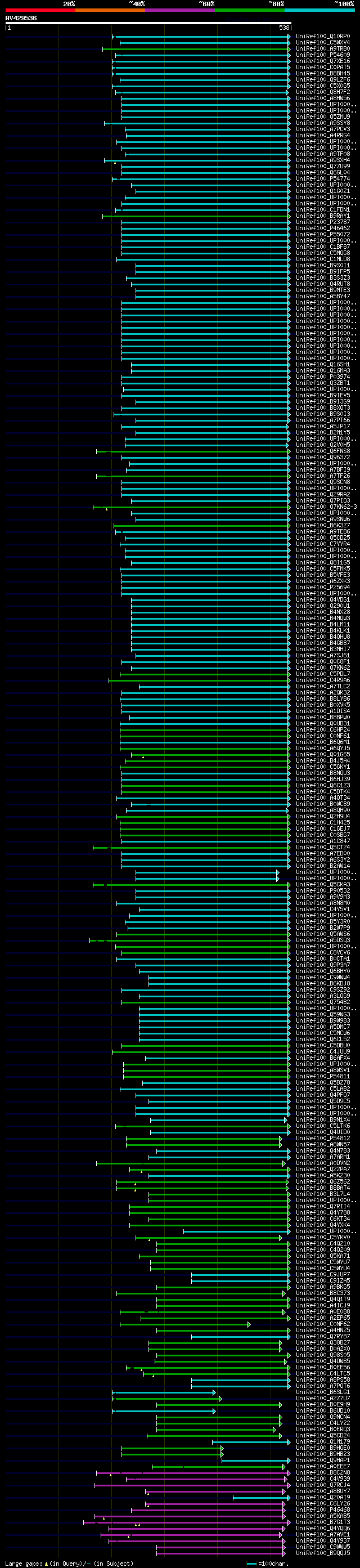Image resolution: width=360 pixels, height=1568 pixels.
Task: Select hit UniRef100_B3MHI7
Action: (x=323, y=649)
